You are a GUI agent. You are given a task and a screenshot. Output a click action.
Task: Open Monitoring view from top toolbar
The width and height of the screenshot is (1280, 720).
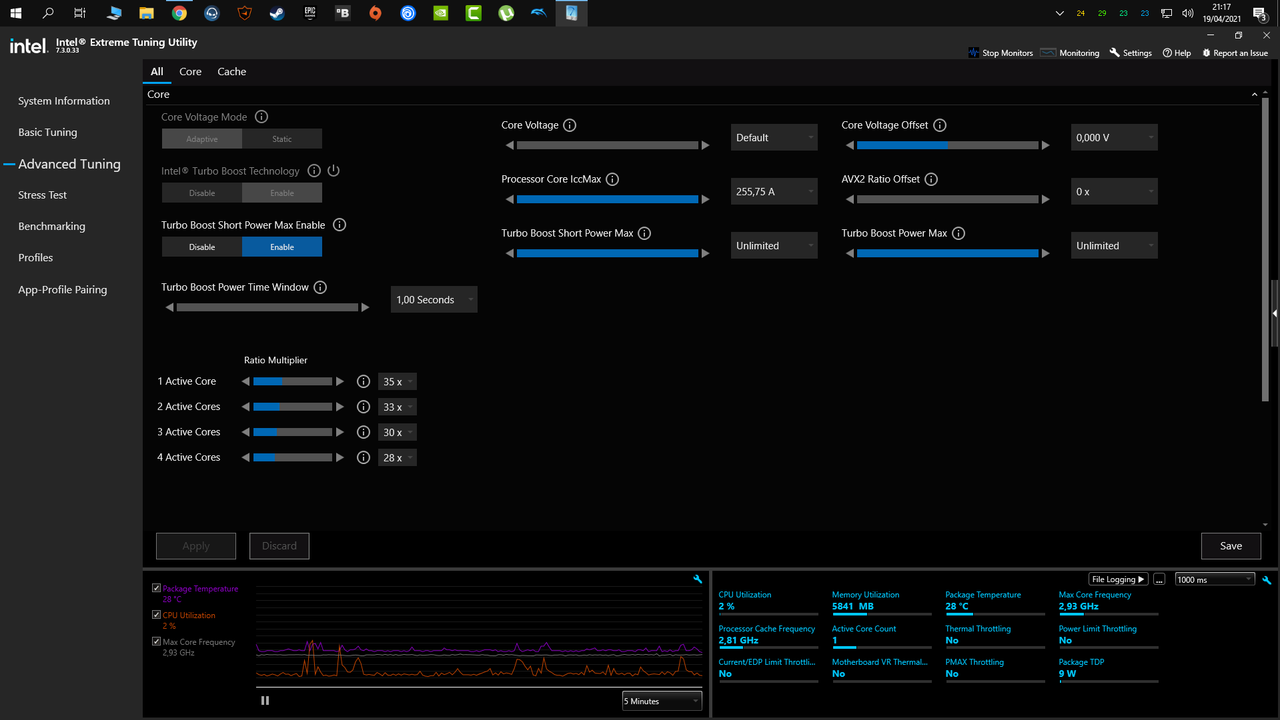[1070, 53]
